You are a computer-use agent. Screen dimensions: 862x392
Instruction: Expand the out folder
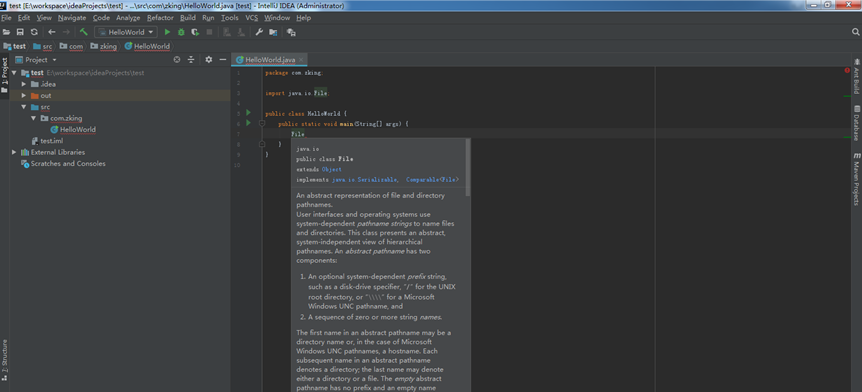[24, 96]
